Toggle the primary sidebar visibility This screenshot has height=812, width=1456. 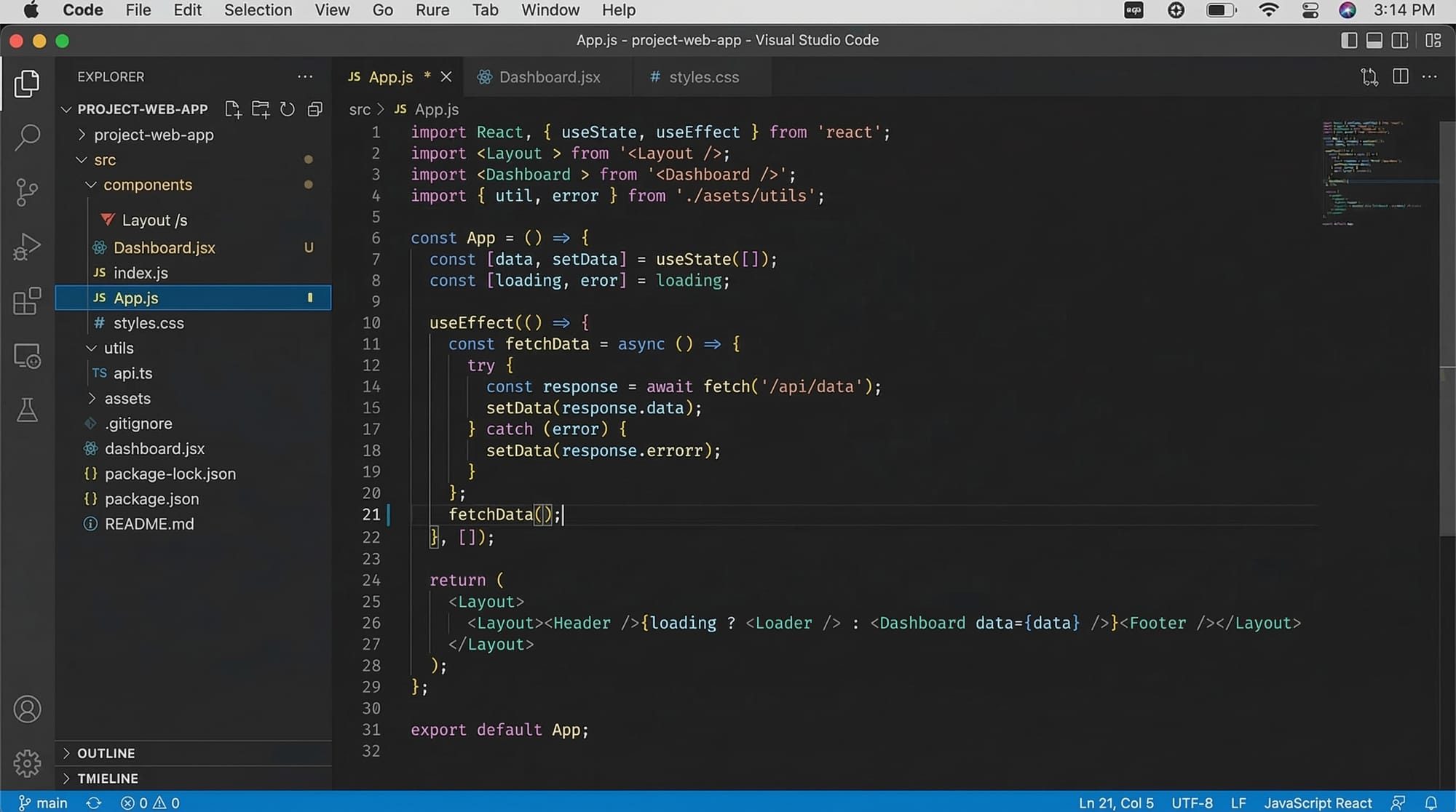point(1348,41)
